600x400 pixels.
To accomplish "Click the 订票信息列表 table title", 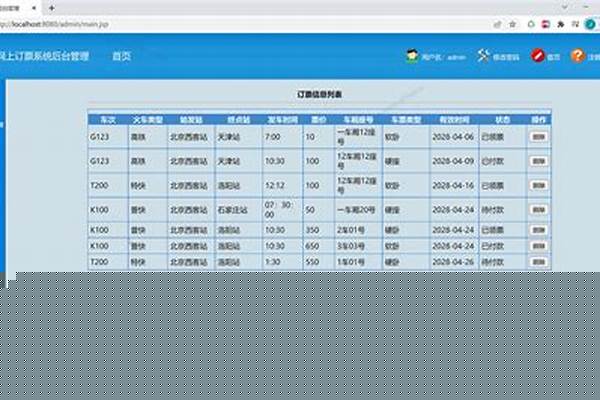I will tap(320, 94).
